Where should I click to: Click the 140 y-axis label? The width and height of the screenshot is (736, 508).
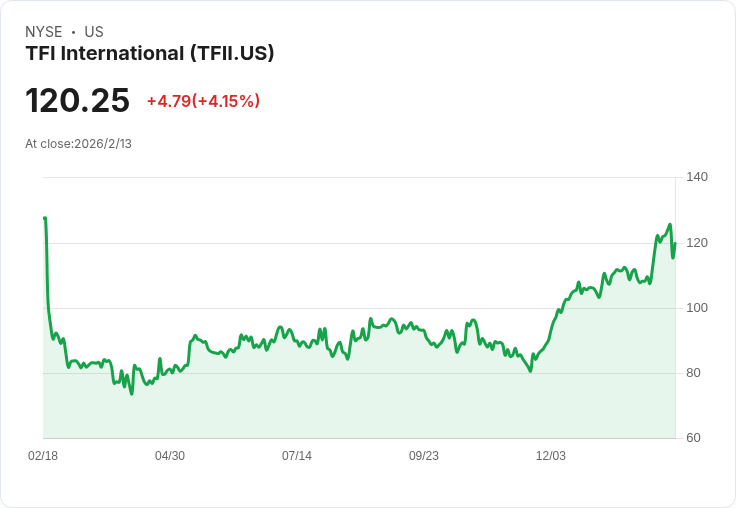696,177
